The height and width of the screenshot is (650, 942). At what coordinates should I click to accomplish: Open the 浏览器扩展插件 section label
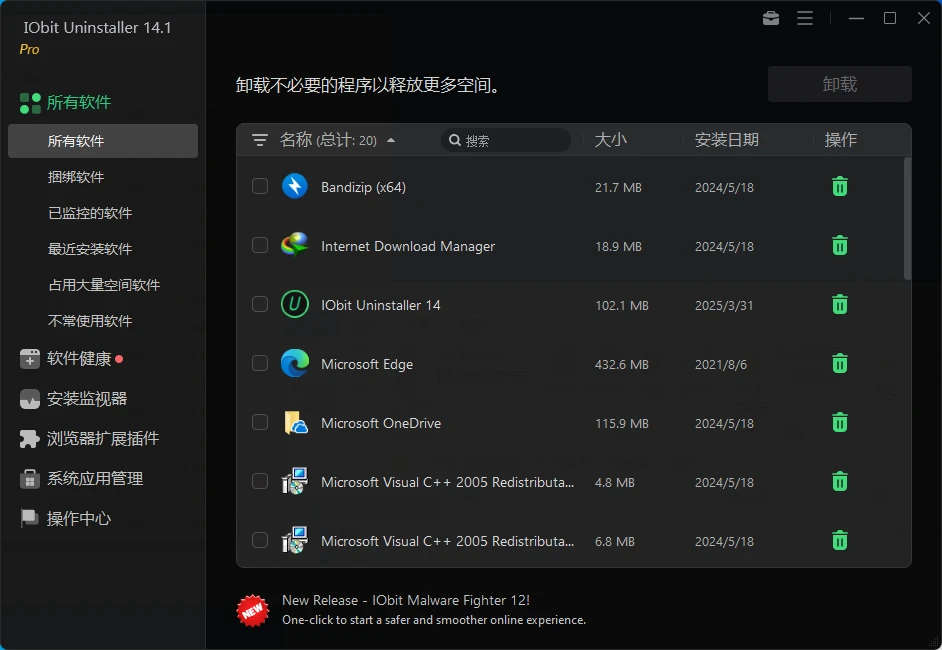pos(103,439)
